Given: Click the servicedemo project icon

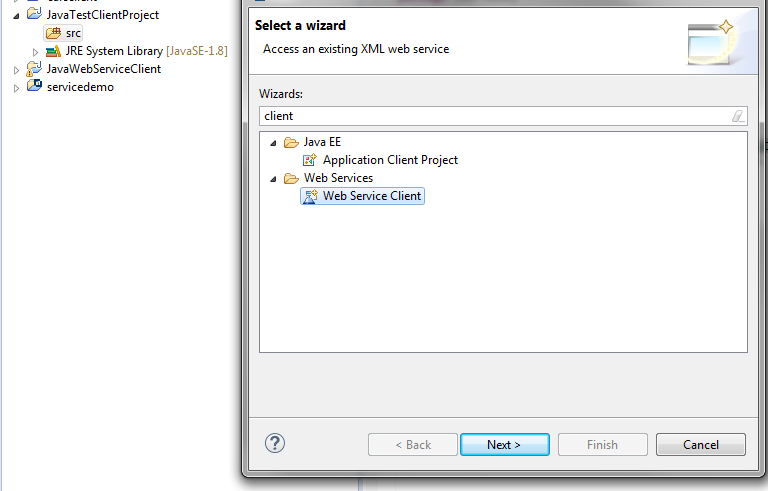Looking at the screenshot, I should tap(34, 87).
